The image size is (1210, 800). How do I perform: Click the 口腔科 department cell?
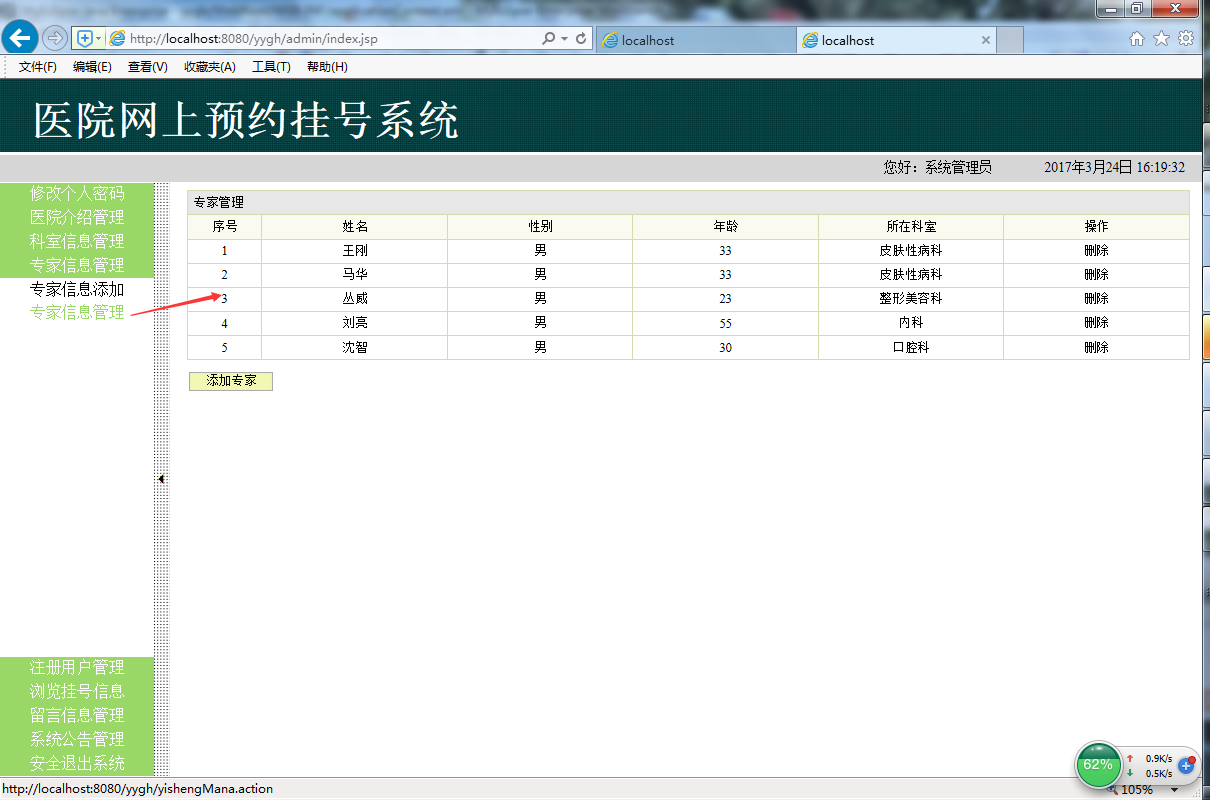point(911,348)
